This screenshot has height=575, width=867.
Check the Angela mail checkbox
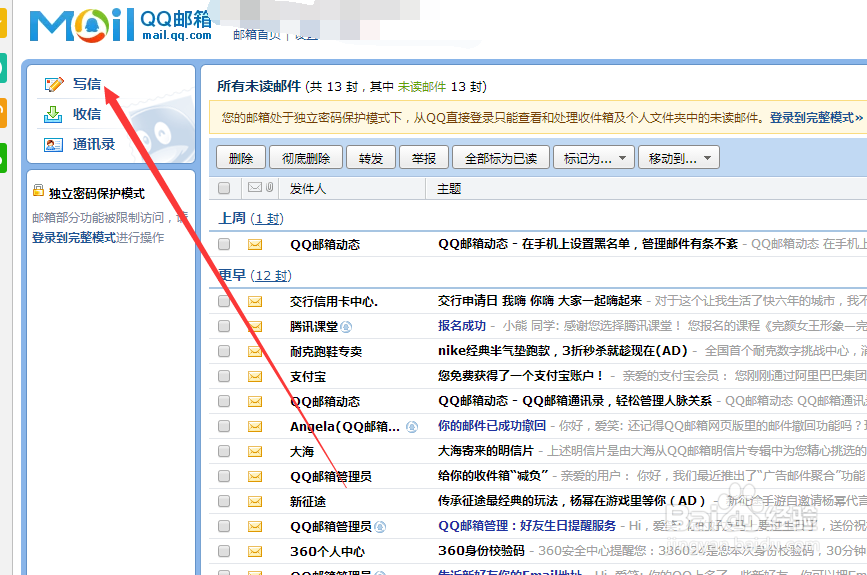(x=224, y=426)
